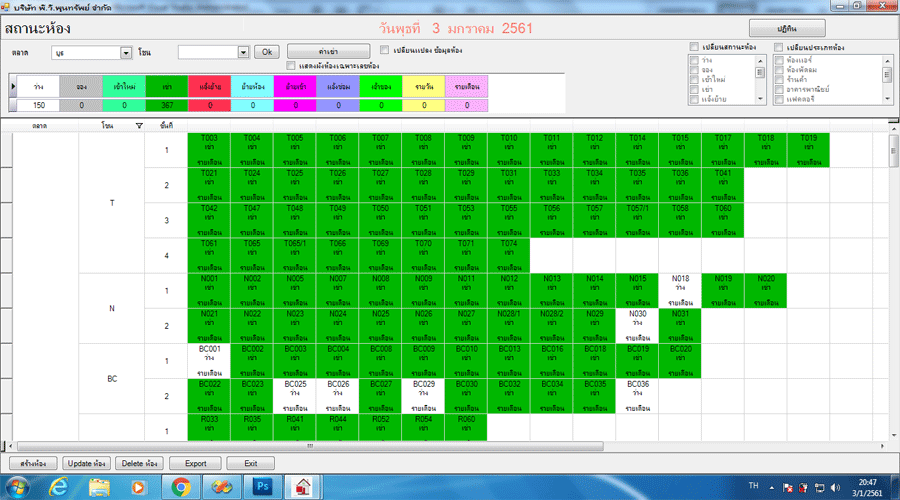Viewport: 900px width, 500px height.
Task: Open Google Chrome from the taskbar
Action: (x=181, y=487)
